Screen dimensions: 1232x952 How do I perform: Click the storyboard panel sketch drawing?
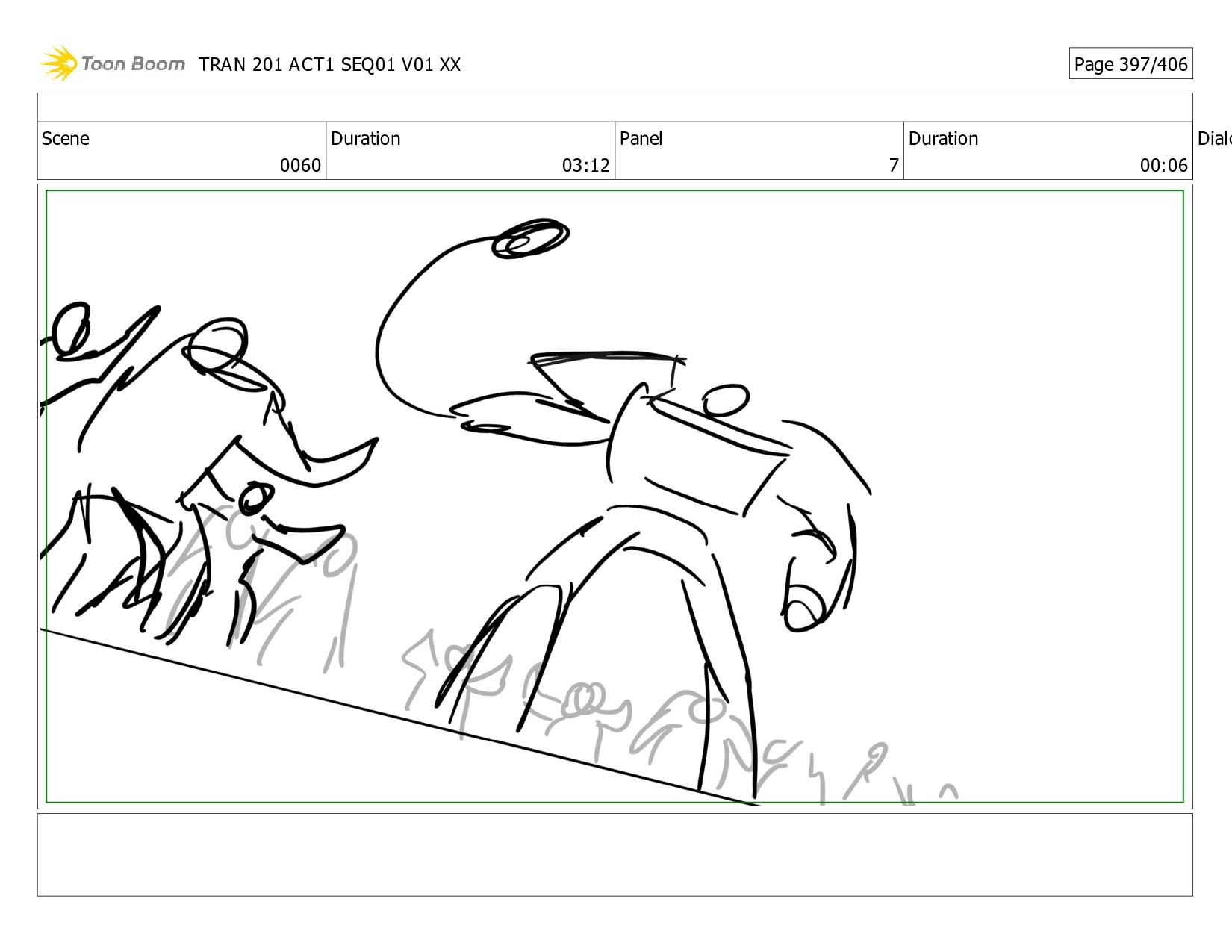(x=615, y=497)
